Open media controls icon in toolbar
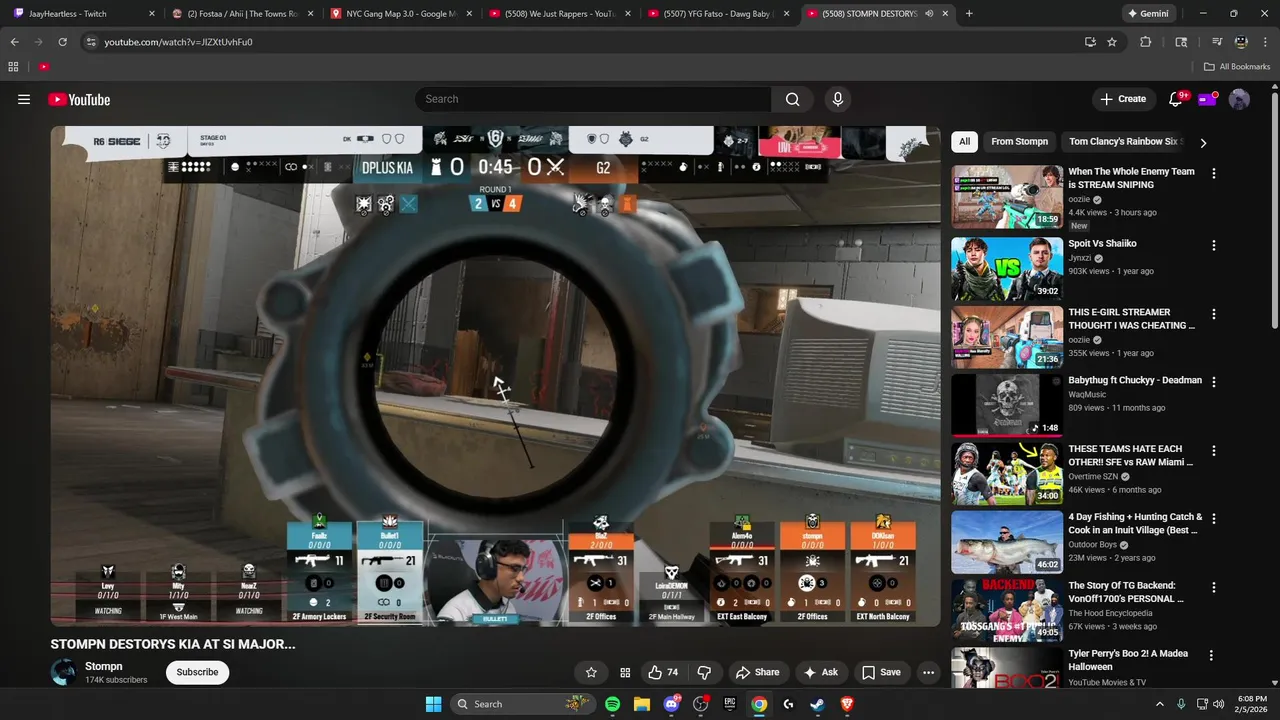The image size is (1280, 720). [x=1217, y=42]
